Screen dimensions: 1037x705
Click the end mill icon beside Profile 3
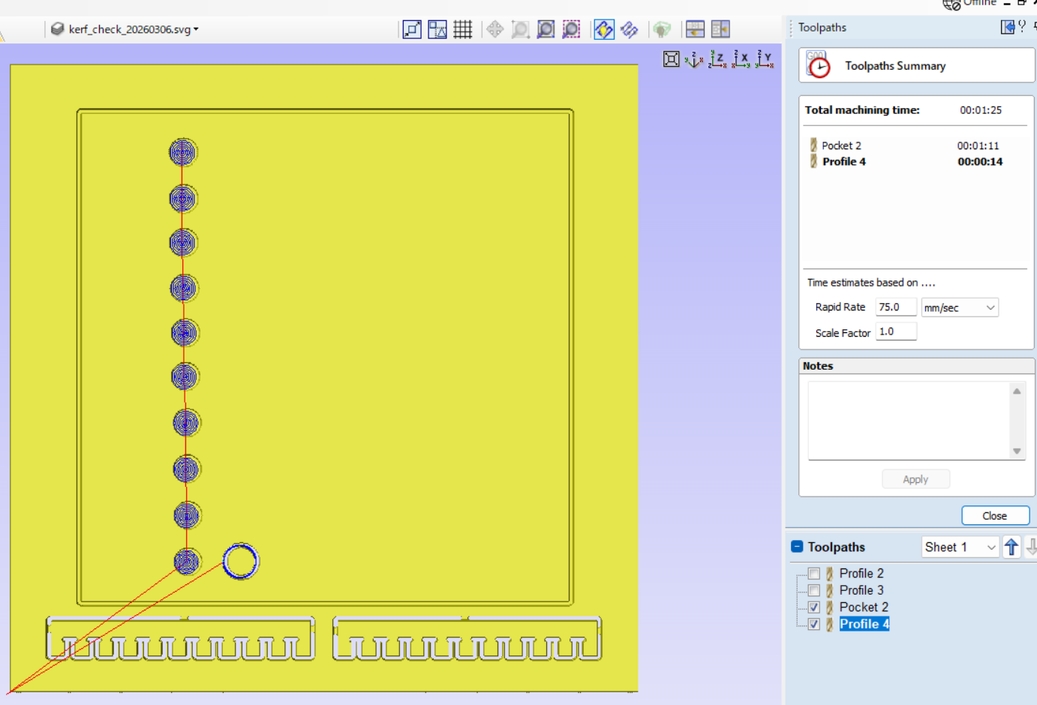coord(829,590)
